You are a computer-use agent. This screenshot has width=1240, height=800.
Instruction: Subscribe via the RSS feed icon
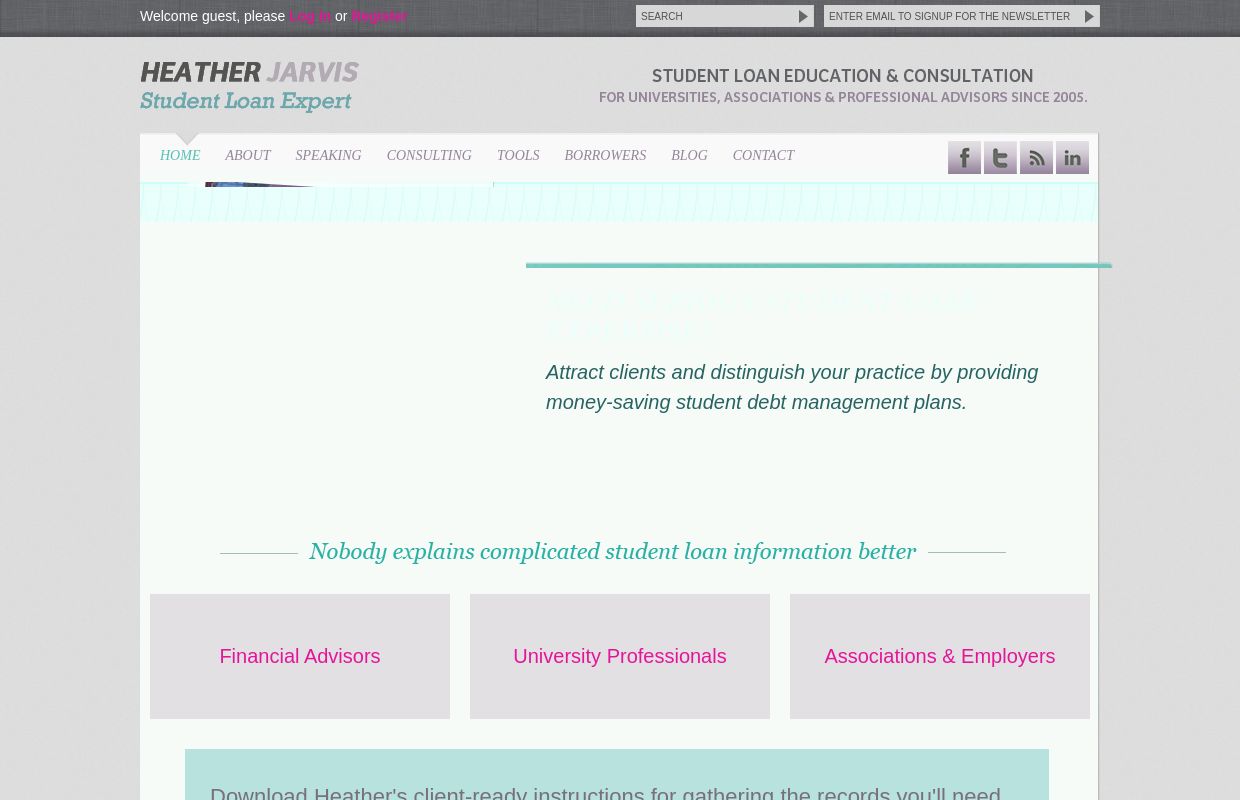tap(1036, 158)
